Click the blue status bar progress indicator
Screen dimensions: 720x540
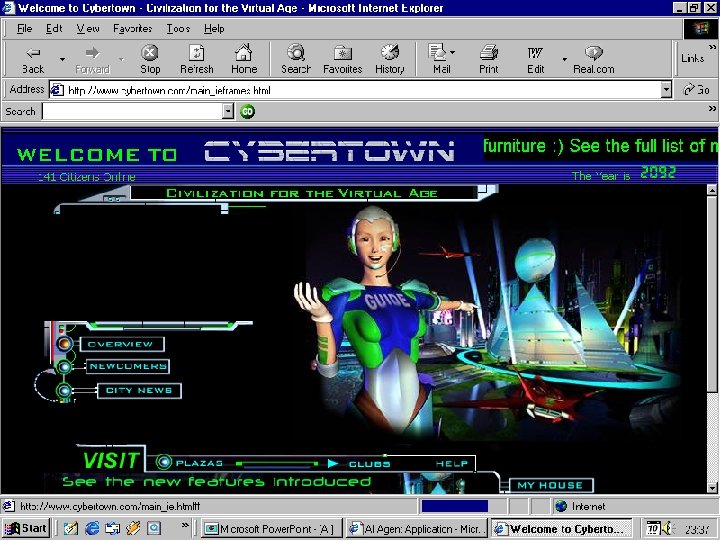click(455, 506)
